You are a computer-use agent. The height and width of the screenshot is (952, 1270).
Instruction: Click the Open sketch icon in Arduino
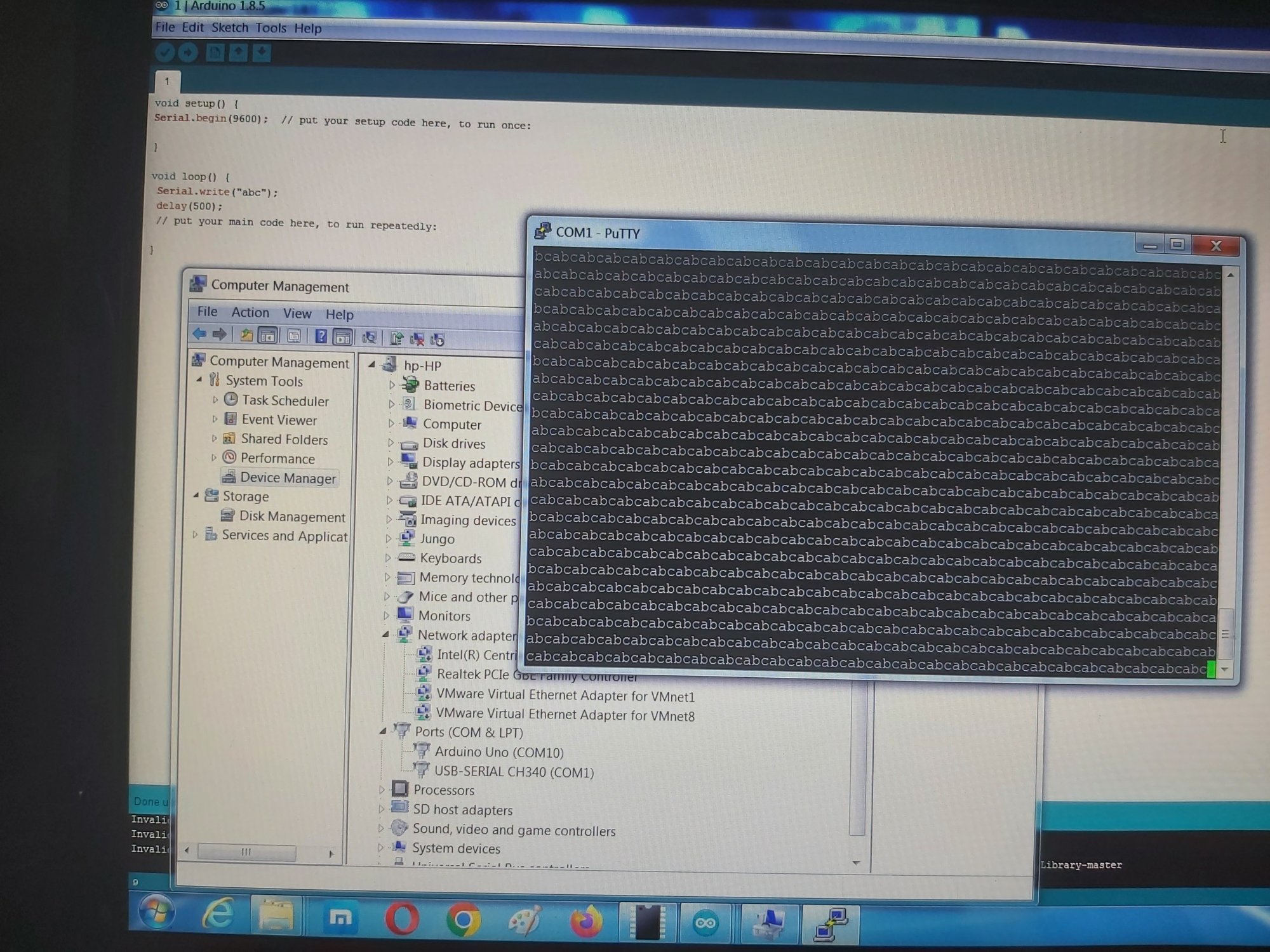[238, 53]
